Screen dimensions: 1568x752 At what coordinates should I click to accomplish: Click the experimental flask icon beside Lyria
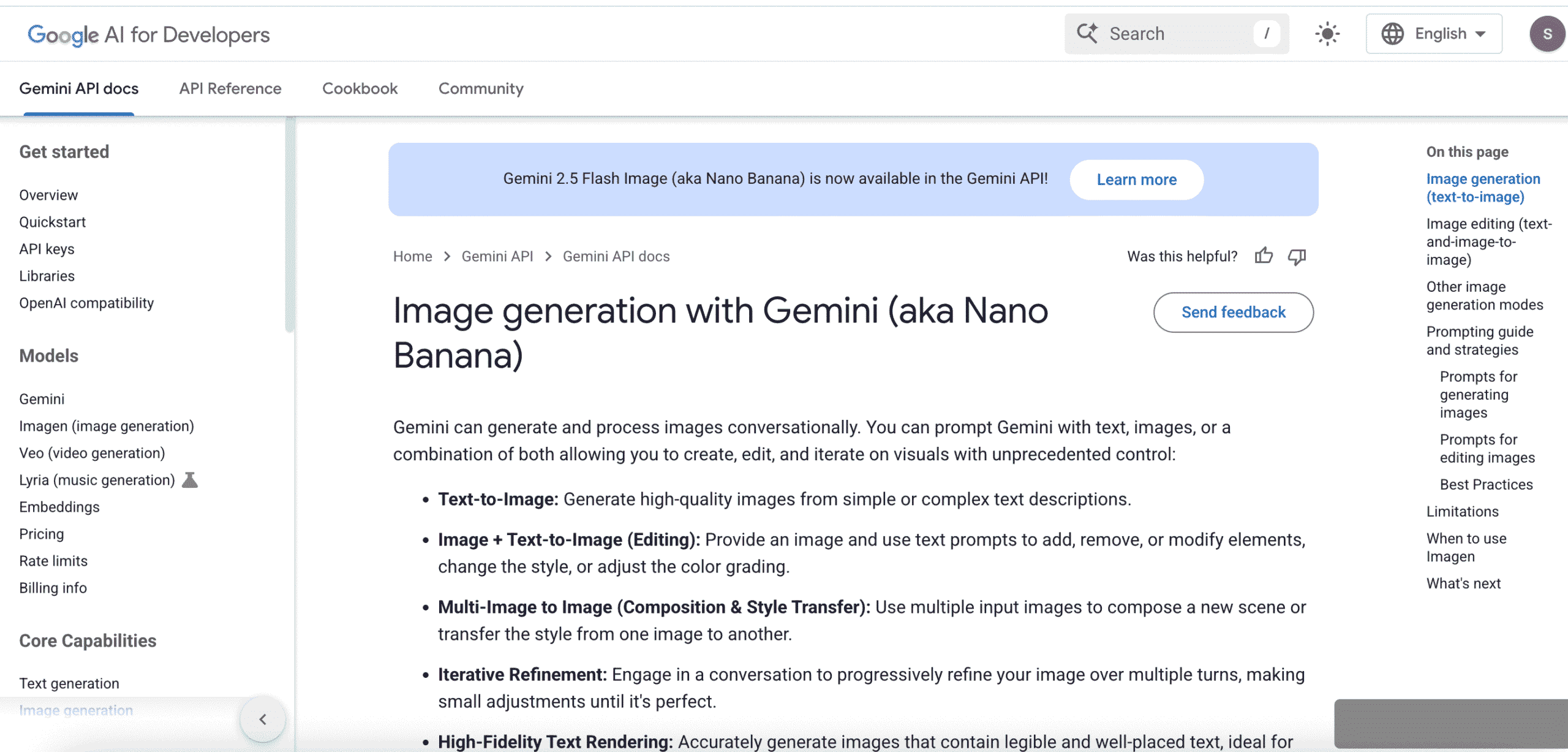point(190,479)
